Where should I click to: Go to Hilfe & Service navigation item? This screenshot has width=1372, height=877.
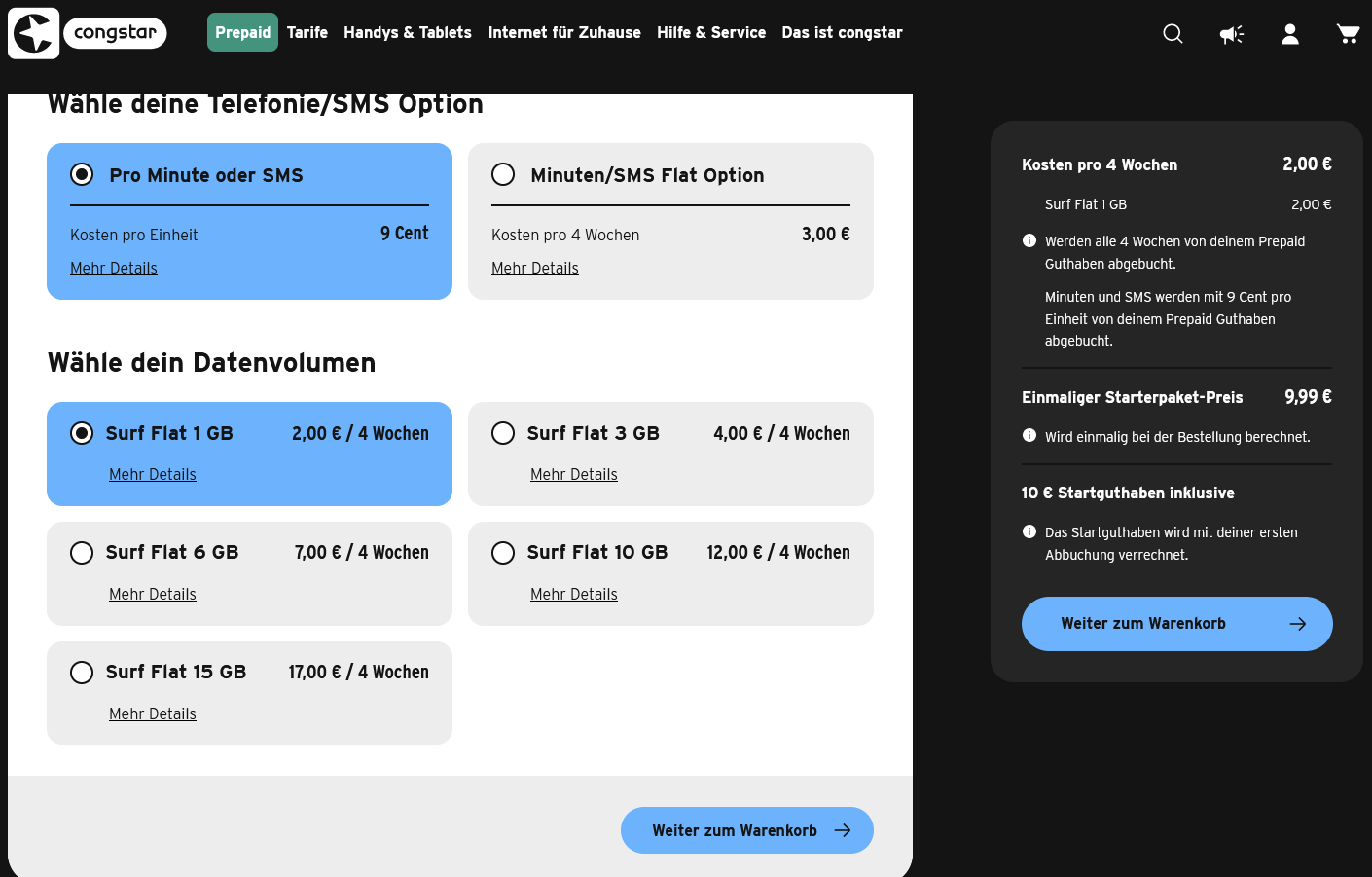711,32
